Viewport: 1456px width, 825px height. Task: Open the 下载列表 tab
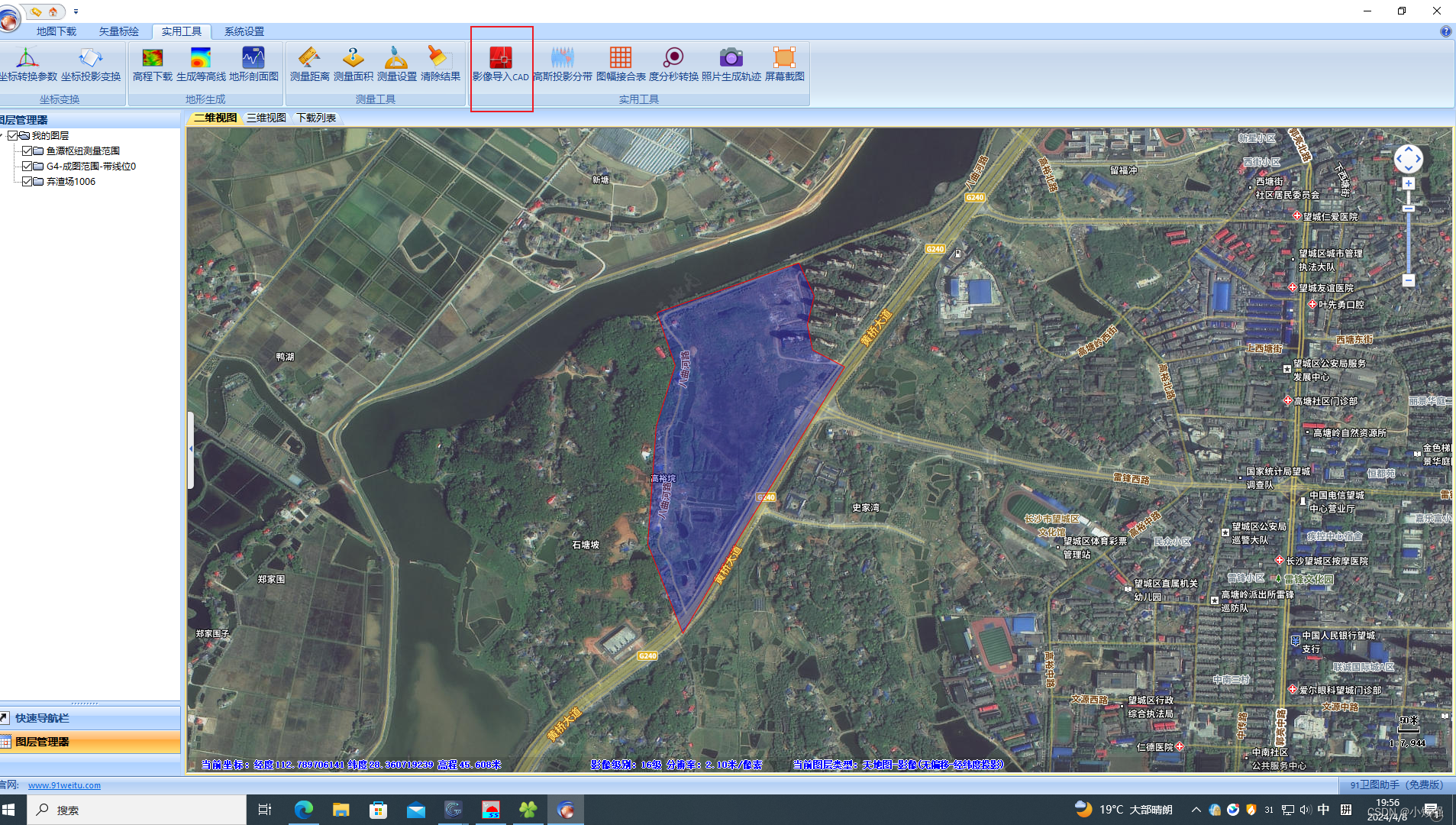tap(316, 118)
